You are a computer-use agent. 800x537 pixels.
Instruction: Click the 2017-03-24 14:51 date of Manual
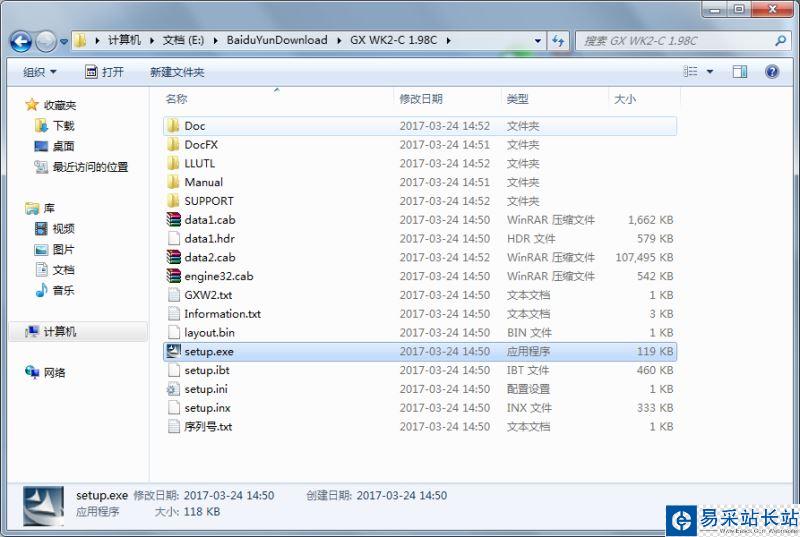point(444,182)
